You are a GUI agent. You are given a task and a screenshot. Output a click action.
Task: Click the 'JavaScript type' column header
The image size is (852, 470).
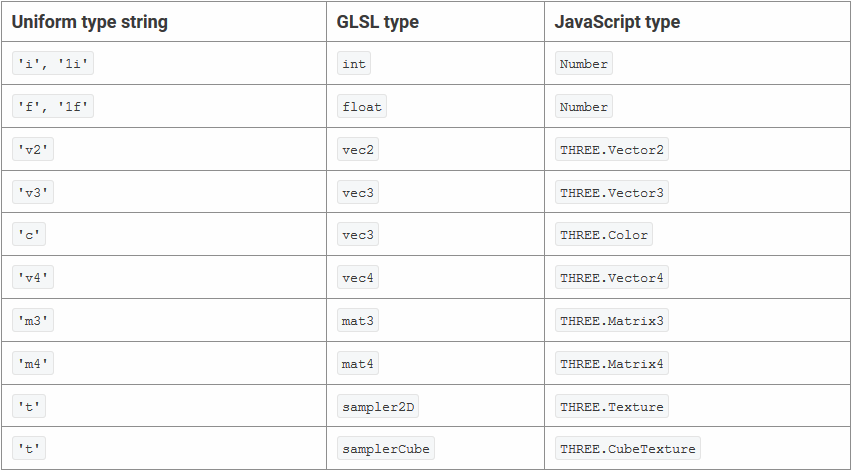618,22
